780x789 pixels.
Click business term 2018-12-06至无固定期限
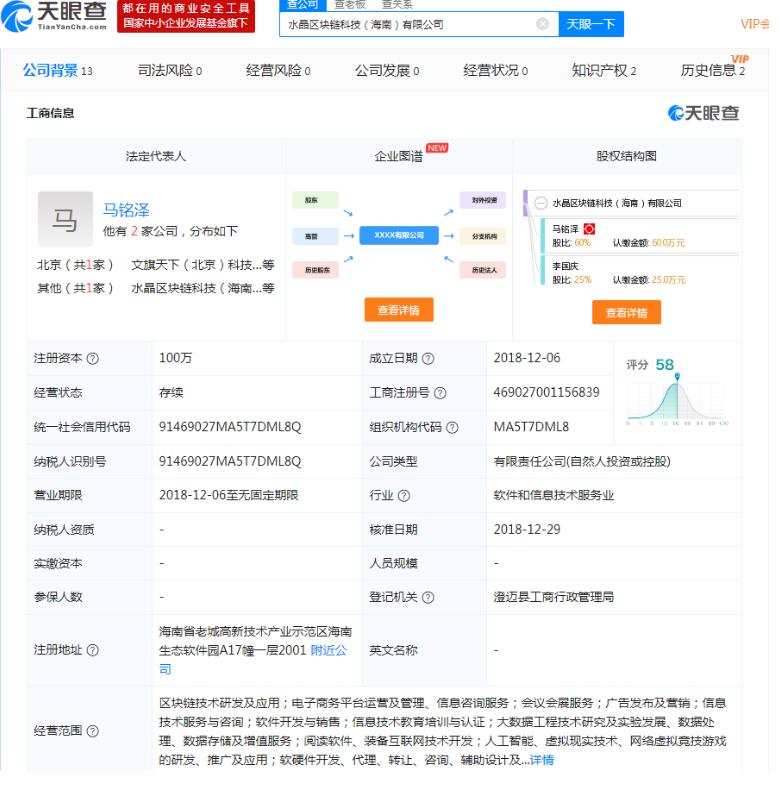[228, 496]
